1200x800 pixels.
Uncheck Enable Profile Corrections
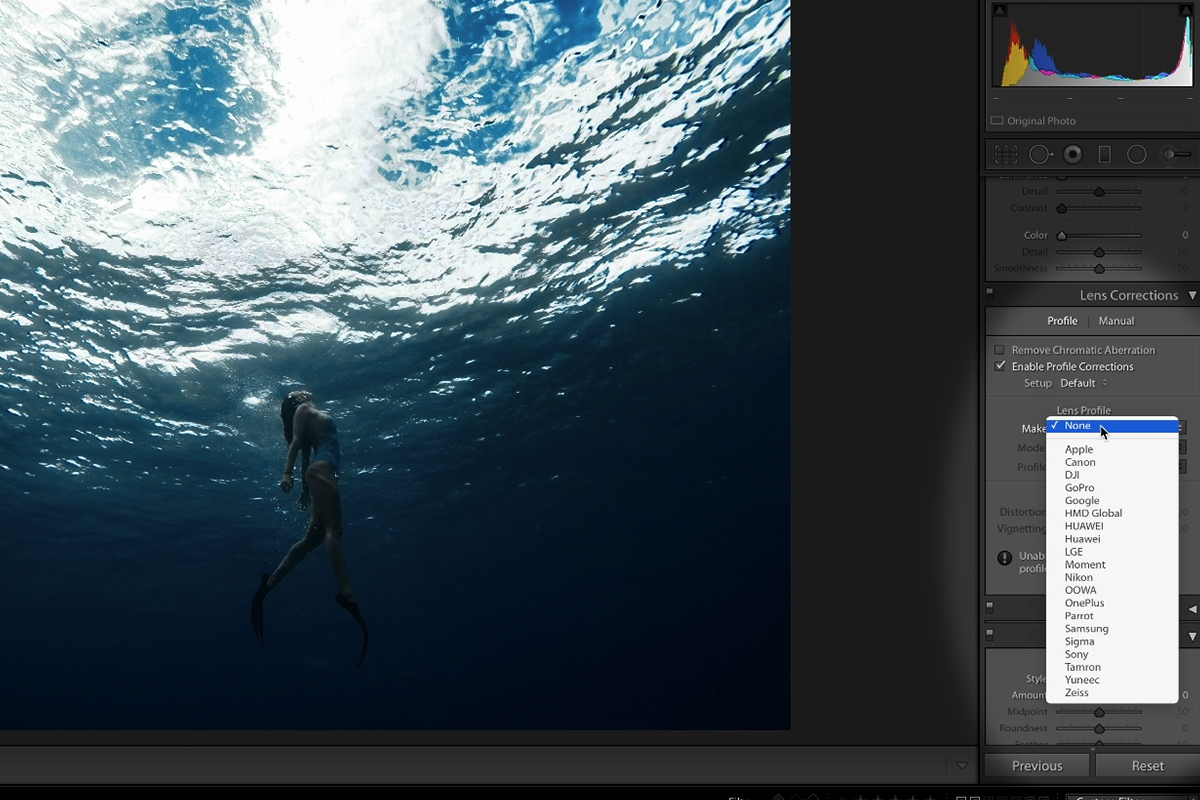coord(1000,367)
